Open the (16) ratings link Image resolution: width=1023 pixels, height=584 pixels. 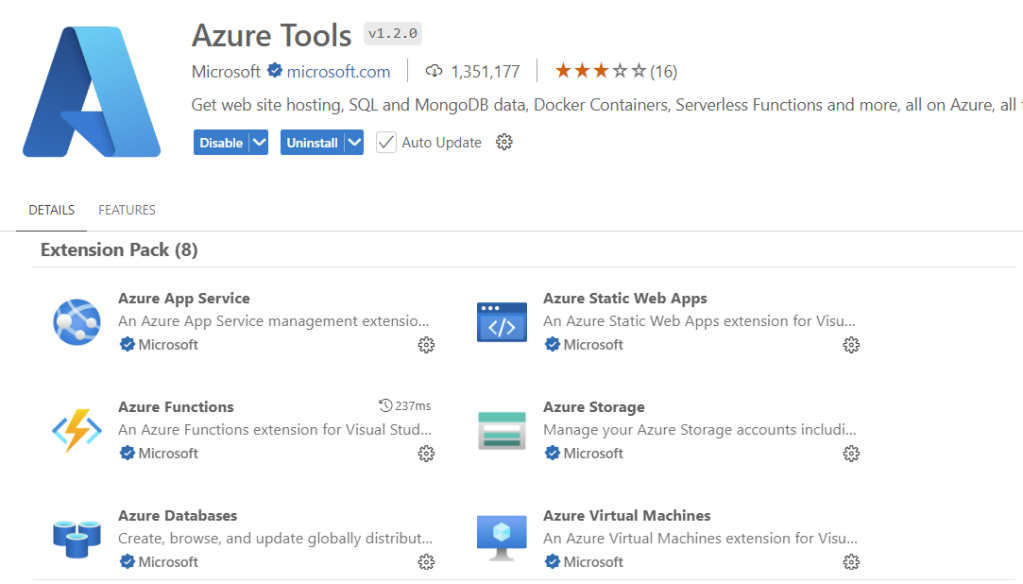(x=665, y=71)
